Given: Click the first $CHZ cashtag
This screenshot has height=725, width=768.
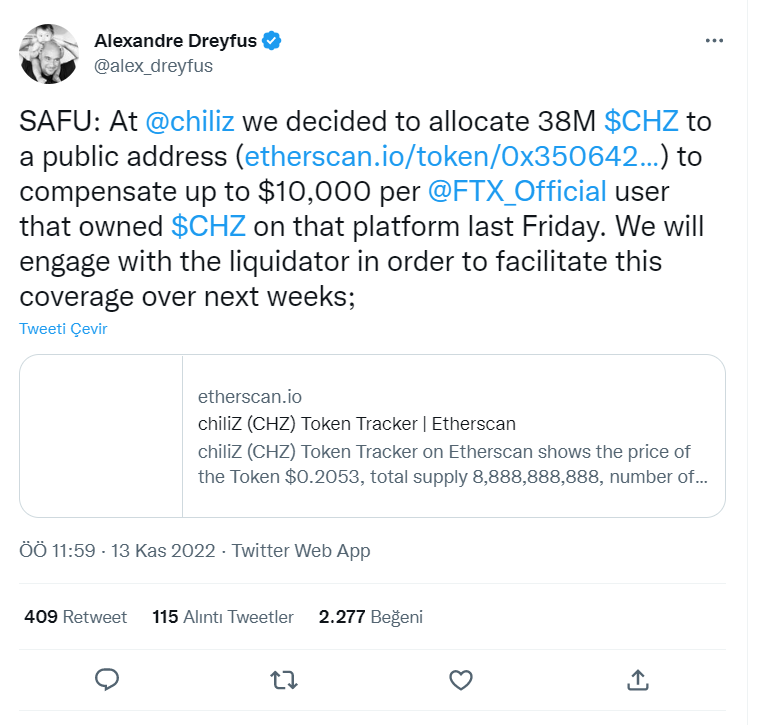Looking at the screenshot, I should pos(641,121).
